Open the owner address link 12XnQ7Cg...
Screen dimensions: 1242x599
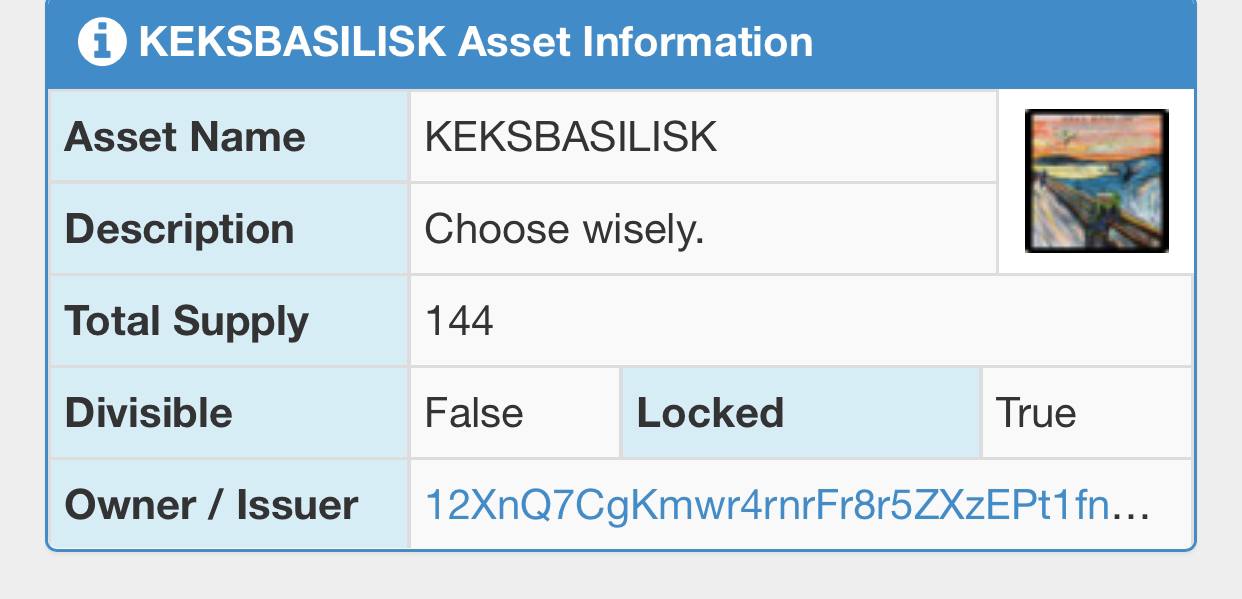[768, 505]
